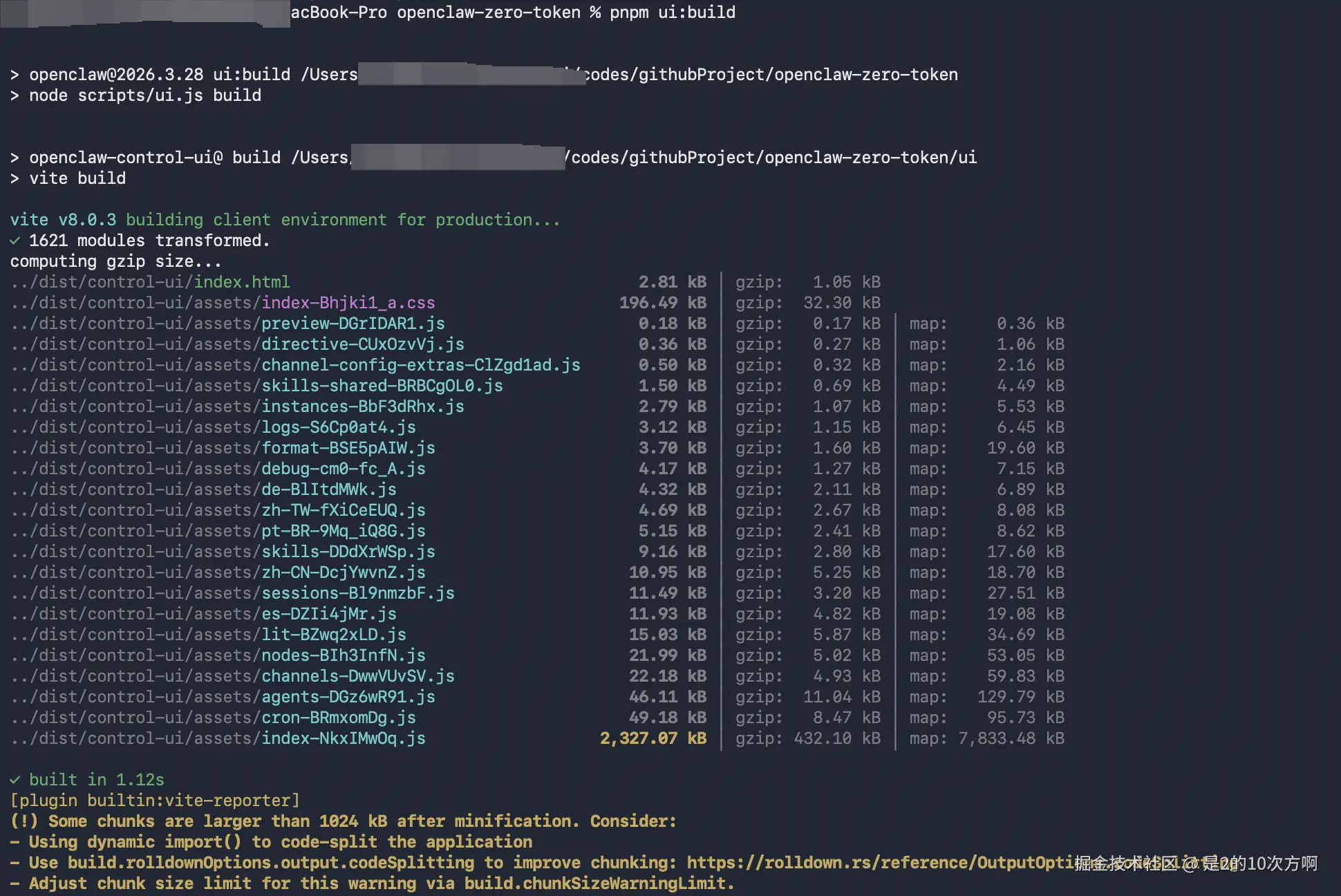Click the 196.49 kB css size value
This screenshot has width=1341, height=896.
click(x=663, y=303)
